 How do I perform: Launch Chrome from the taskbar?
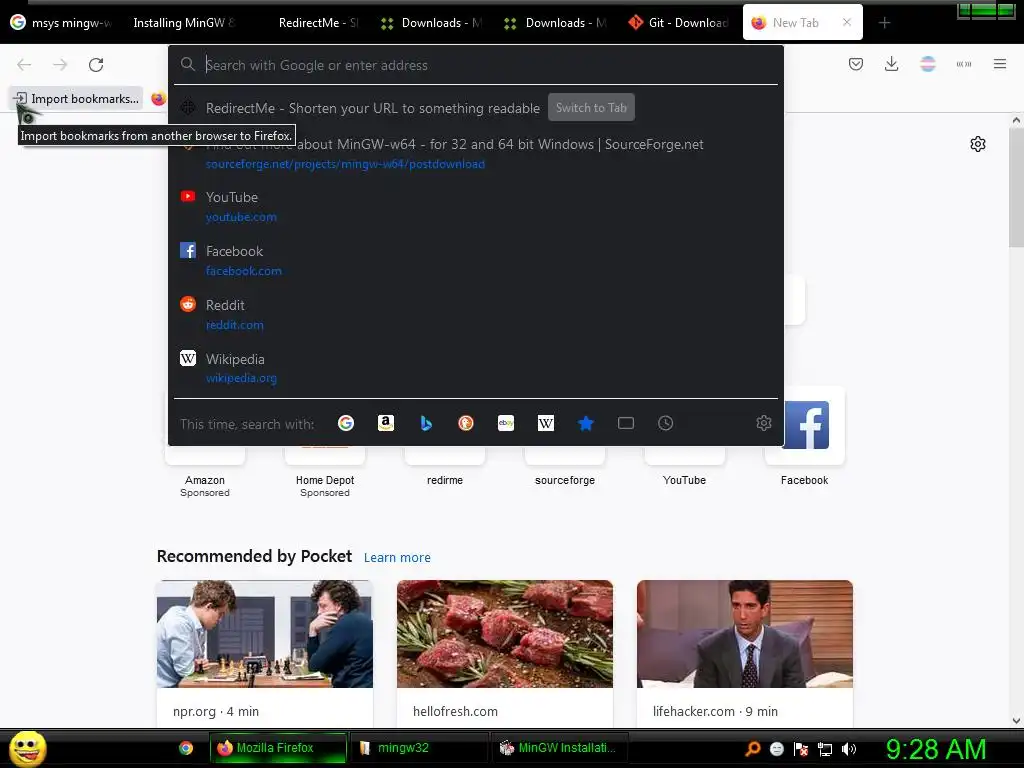[x=186, y=748]
